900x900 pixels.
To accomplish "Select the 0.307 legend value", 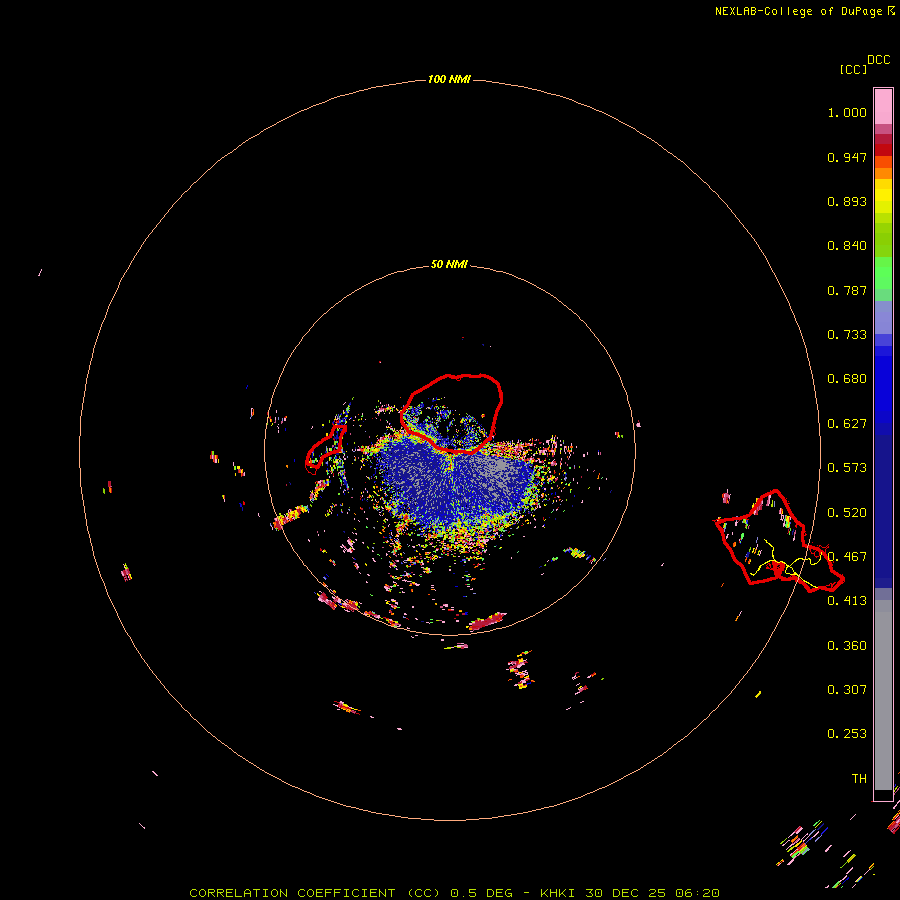I will (847, 690).
